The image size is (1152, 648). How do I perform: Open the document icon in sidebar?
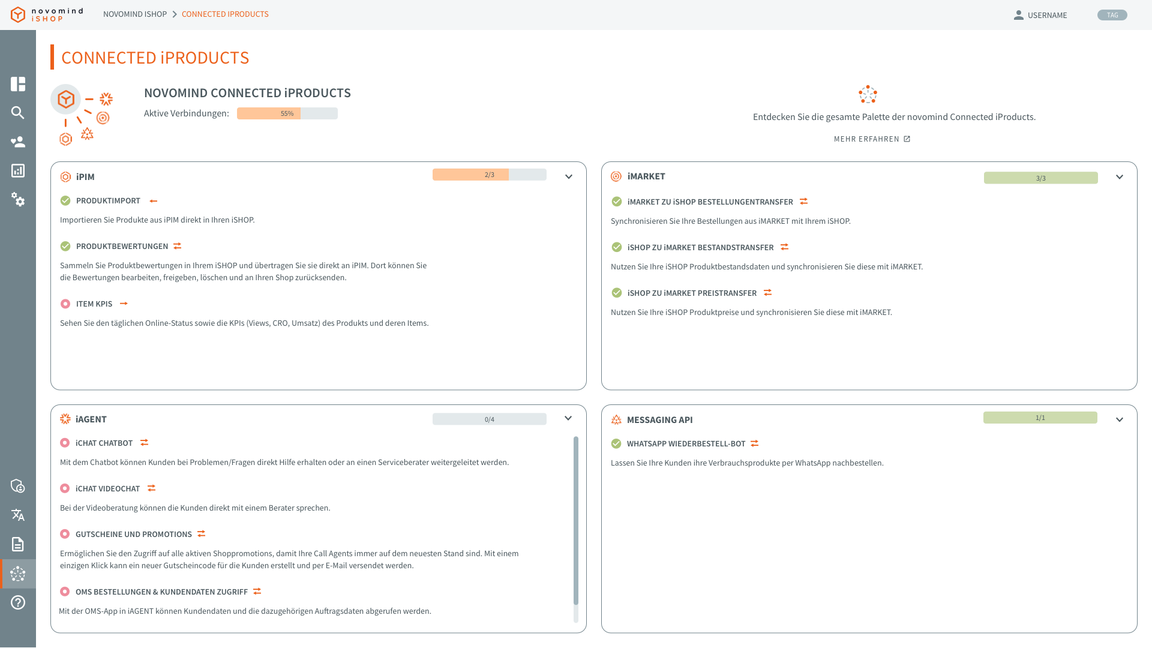(x=18, y=544)
